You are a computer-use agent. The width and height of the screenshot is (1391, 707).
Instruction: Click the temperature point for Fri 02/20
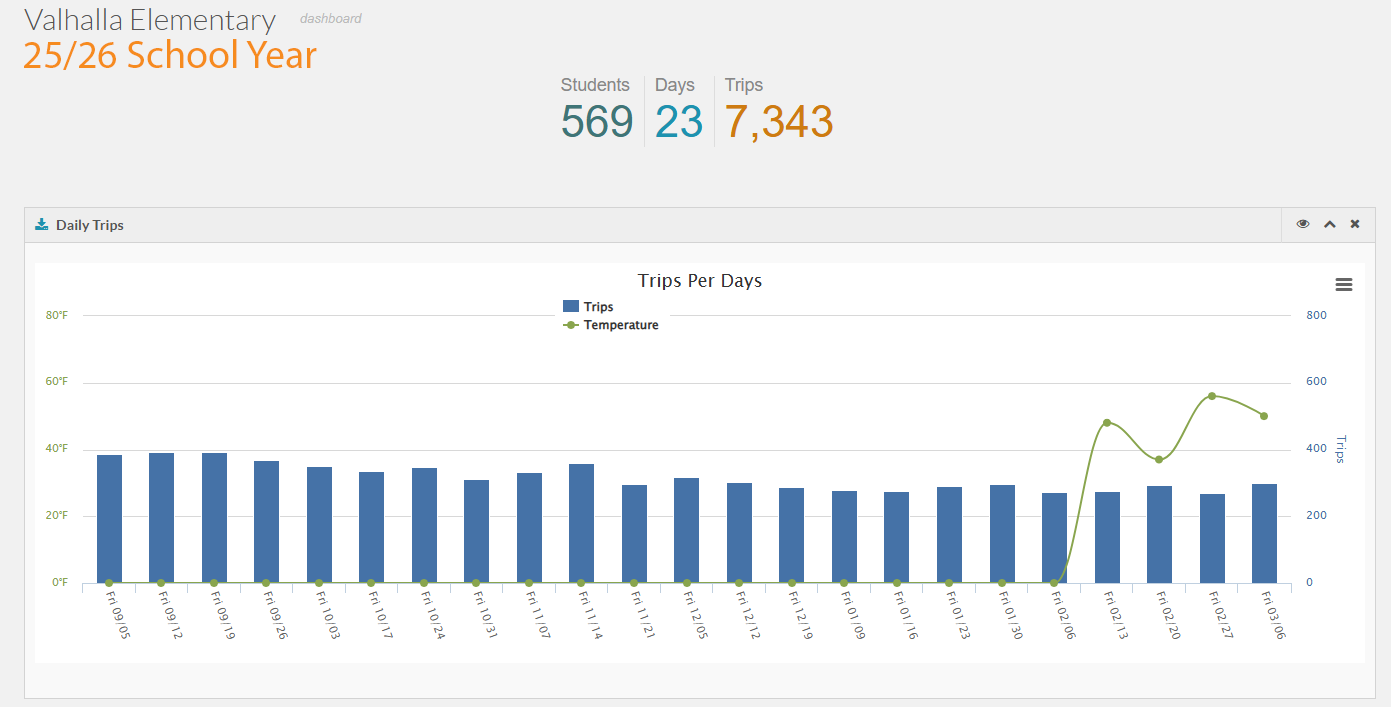coord(1159,460)
